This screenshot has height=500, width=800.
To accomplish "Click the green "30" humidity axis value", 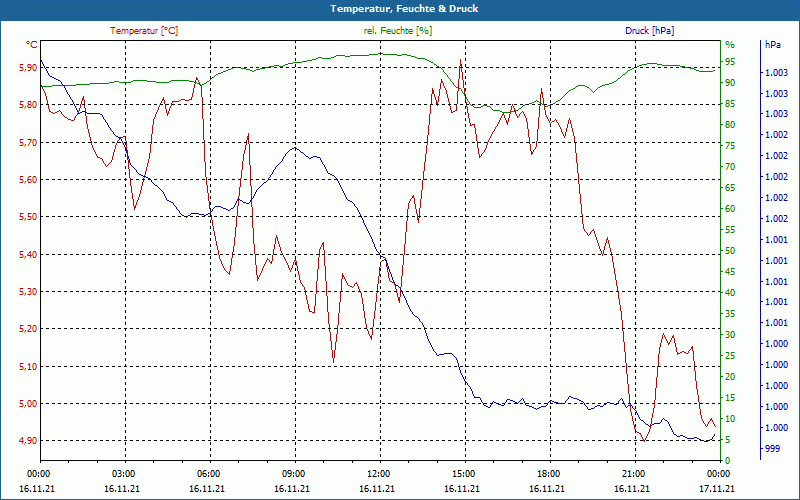I will click(x=730, y=335).
